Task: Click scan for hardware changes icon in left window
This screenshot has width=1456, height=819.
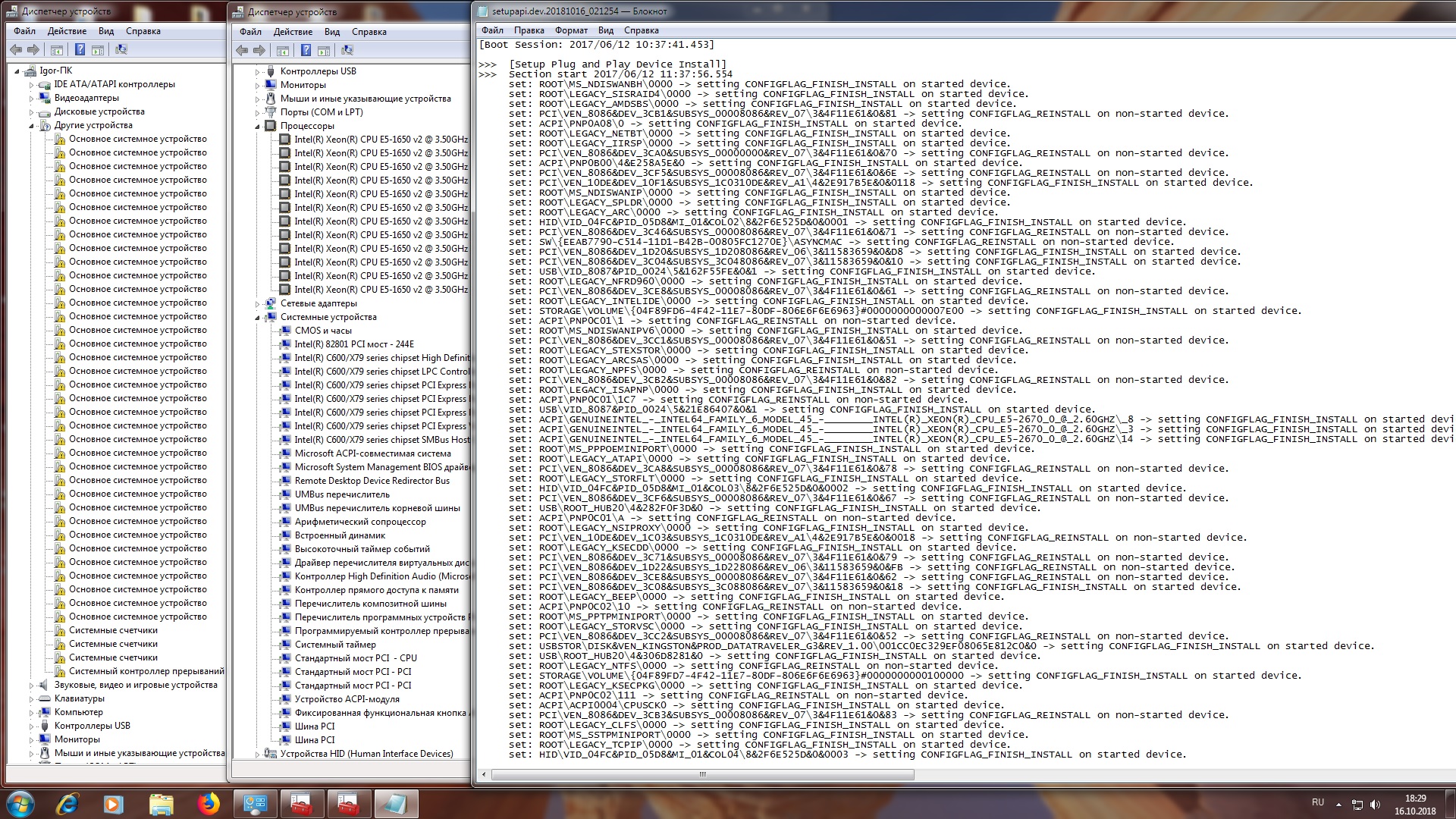Action: (x=121, y=50)
